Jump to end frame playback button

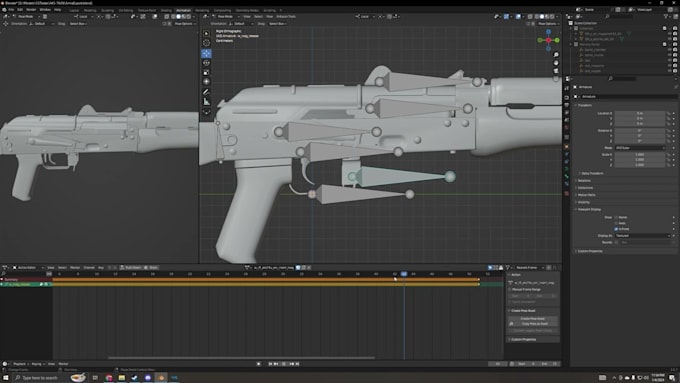(x=298, y=364)
